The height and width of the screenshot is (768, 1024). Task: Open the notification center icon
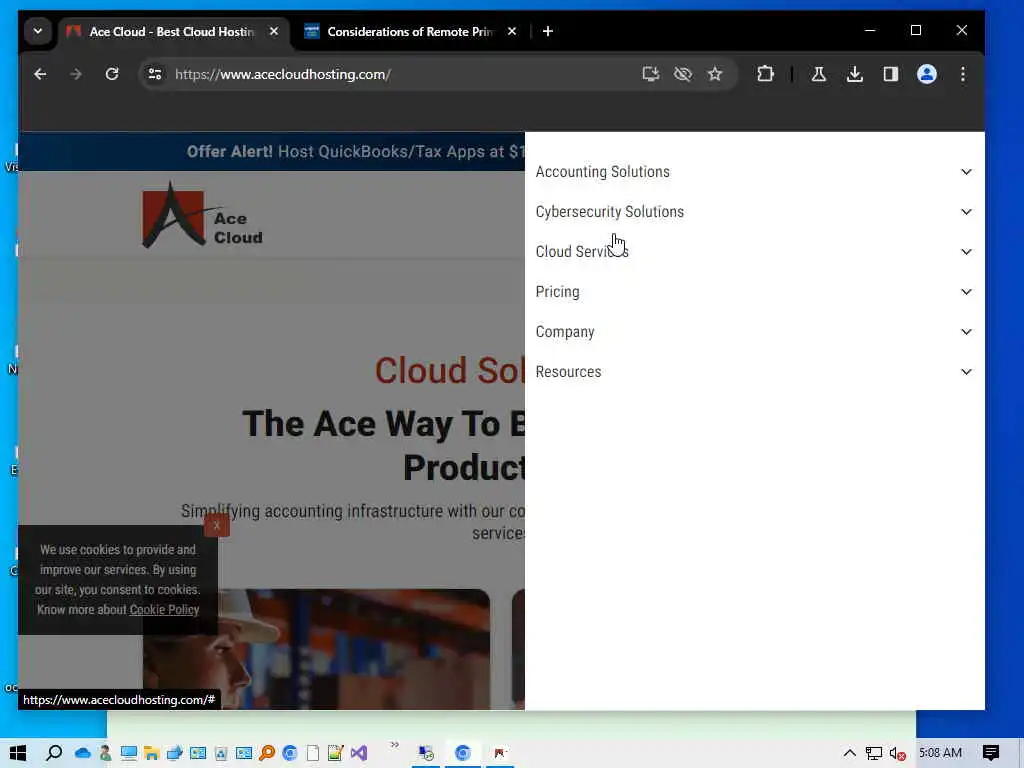click(x=991, y=753)
